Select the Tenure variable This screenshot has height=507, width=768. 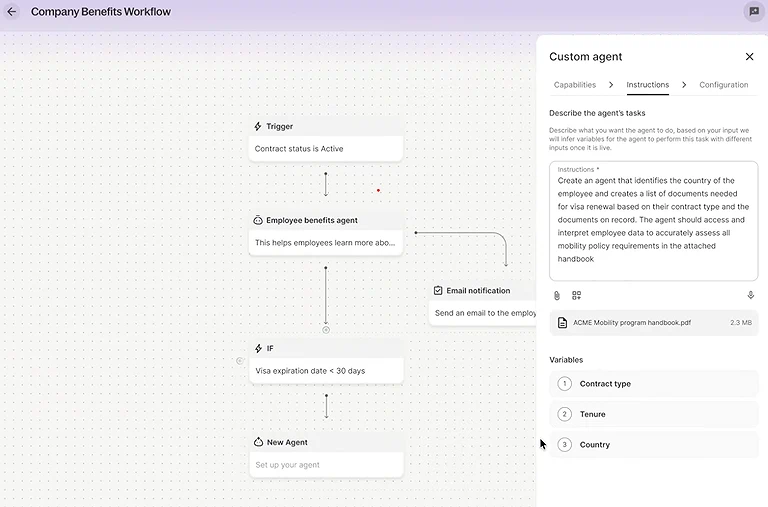(654, 414)
